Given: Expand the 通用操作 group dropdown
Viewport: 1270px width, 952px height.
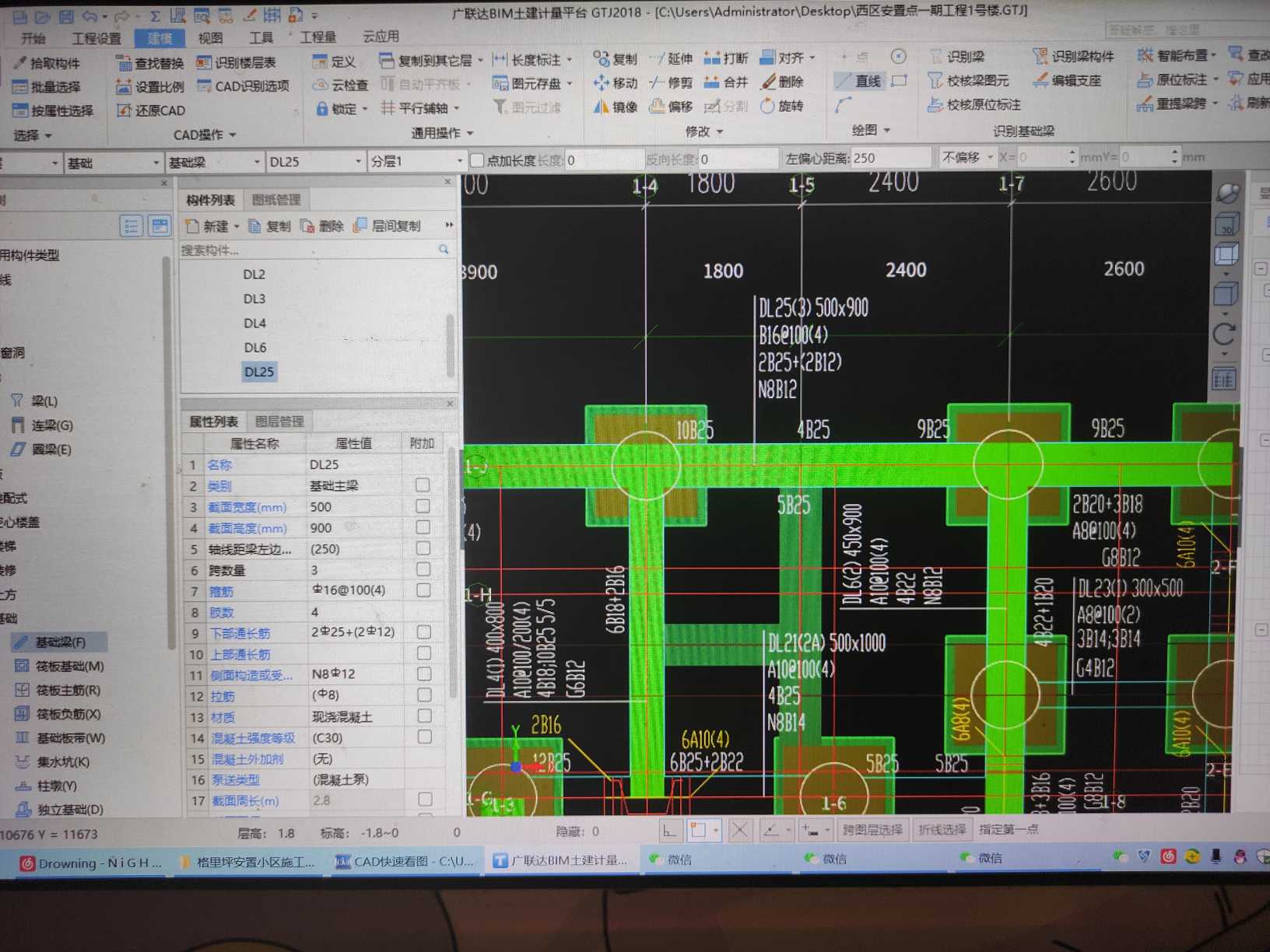Looking at the screenshot, I should [442, 134].
